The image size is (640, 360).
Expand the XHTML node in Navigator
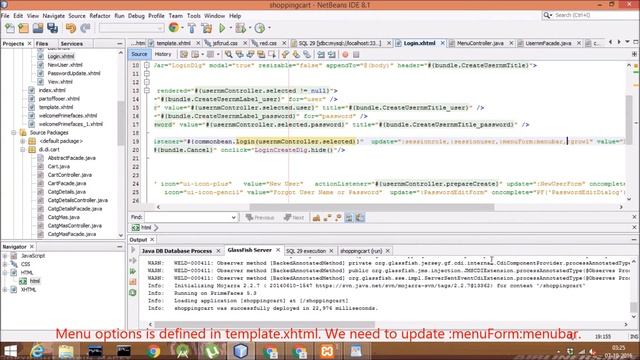tap(5, 290)
